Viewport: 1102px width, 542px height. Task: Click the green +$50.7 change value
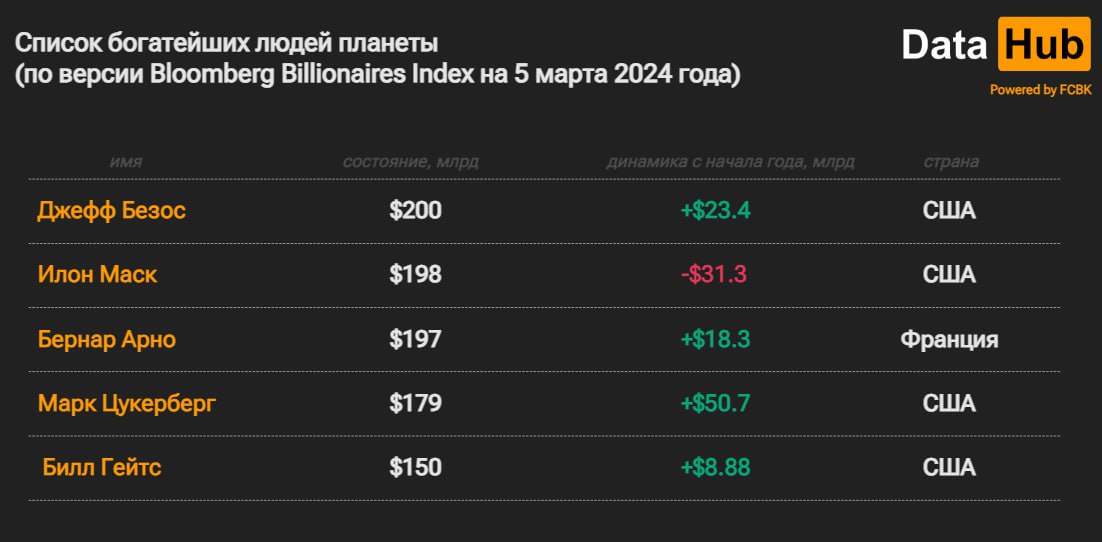[715, 404]
